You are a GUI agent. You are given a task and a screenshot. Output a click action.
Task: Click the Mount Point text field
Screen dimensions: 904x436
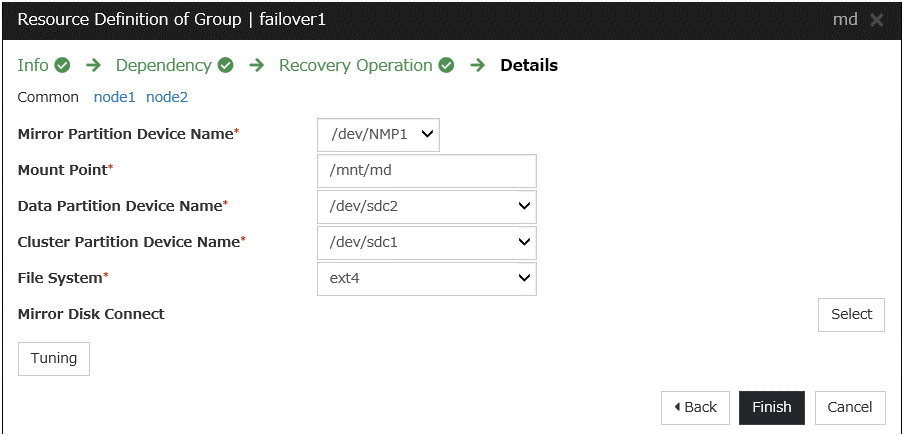coord(426,171)
